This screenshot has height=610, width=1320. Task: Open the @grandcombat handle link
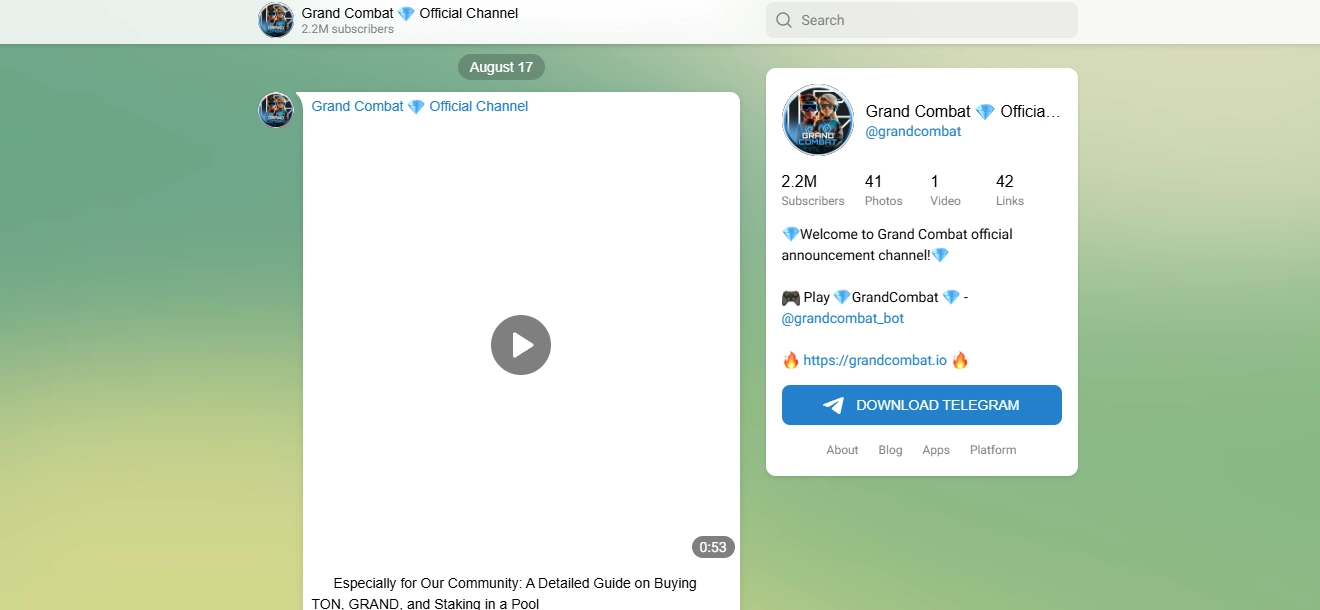click(914, 131)
